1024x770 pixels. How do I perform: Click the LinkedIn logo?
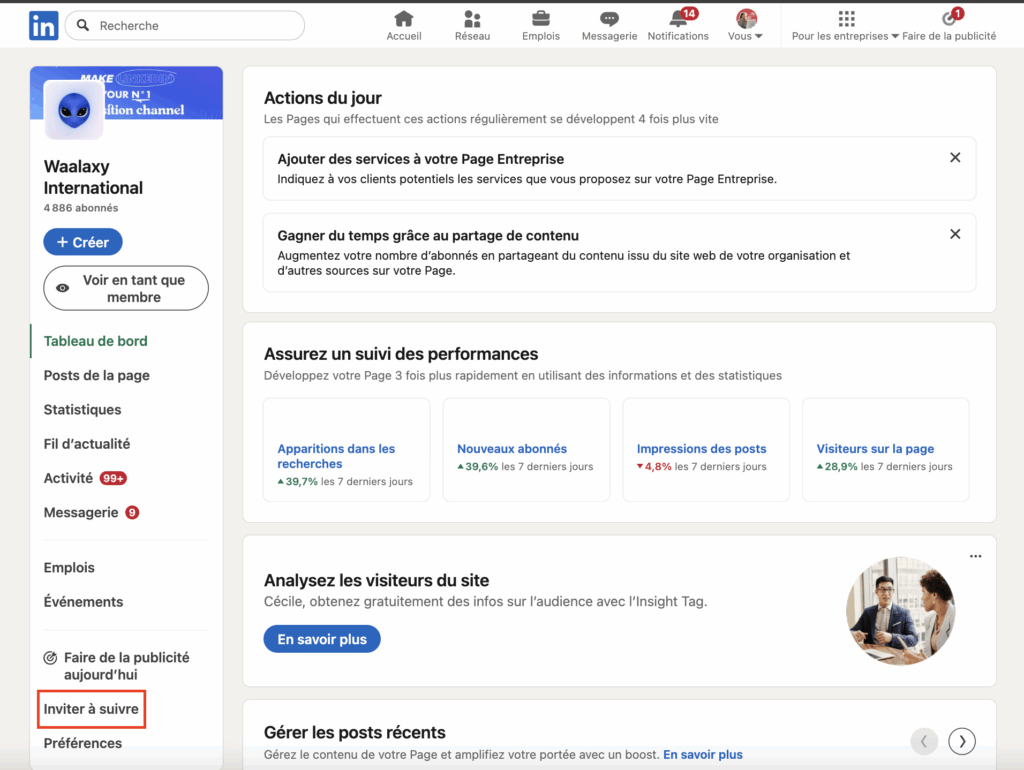click(x=43, y=24)
